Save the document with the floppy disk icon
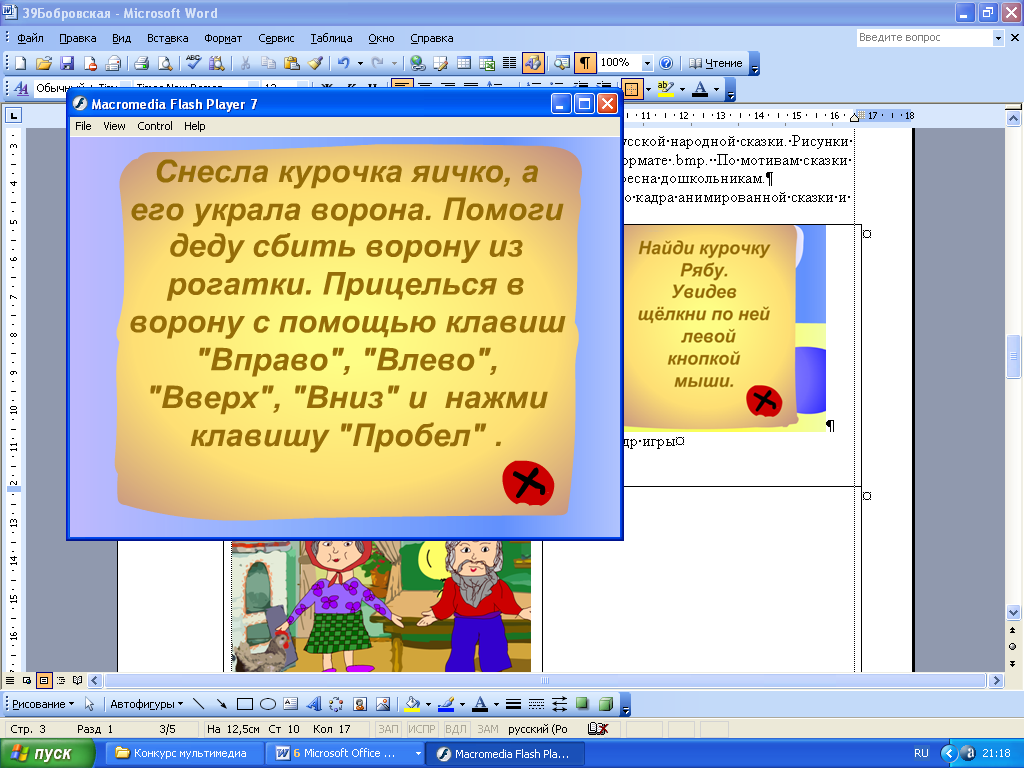 pyautogui.click(x=67, y=63)
